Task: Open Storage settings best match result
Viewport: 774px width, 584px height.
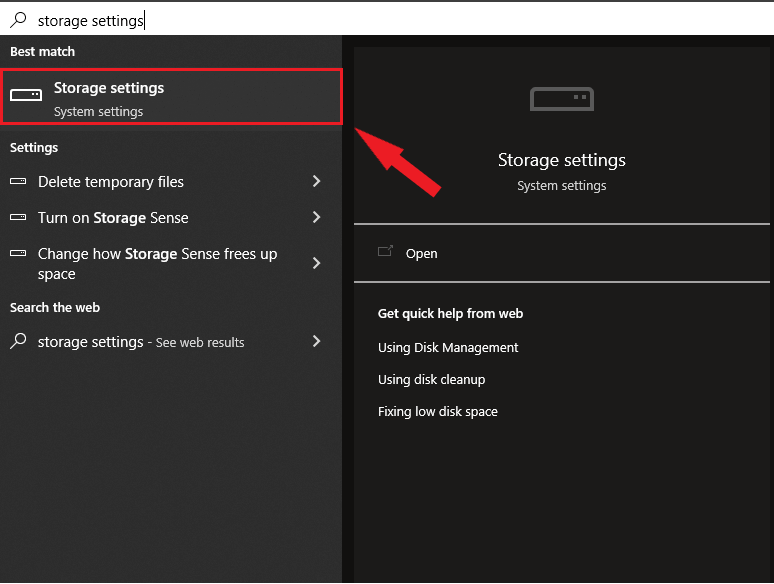Action: click(x=171, y=97)
